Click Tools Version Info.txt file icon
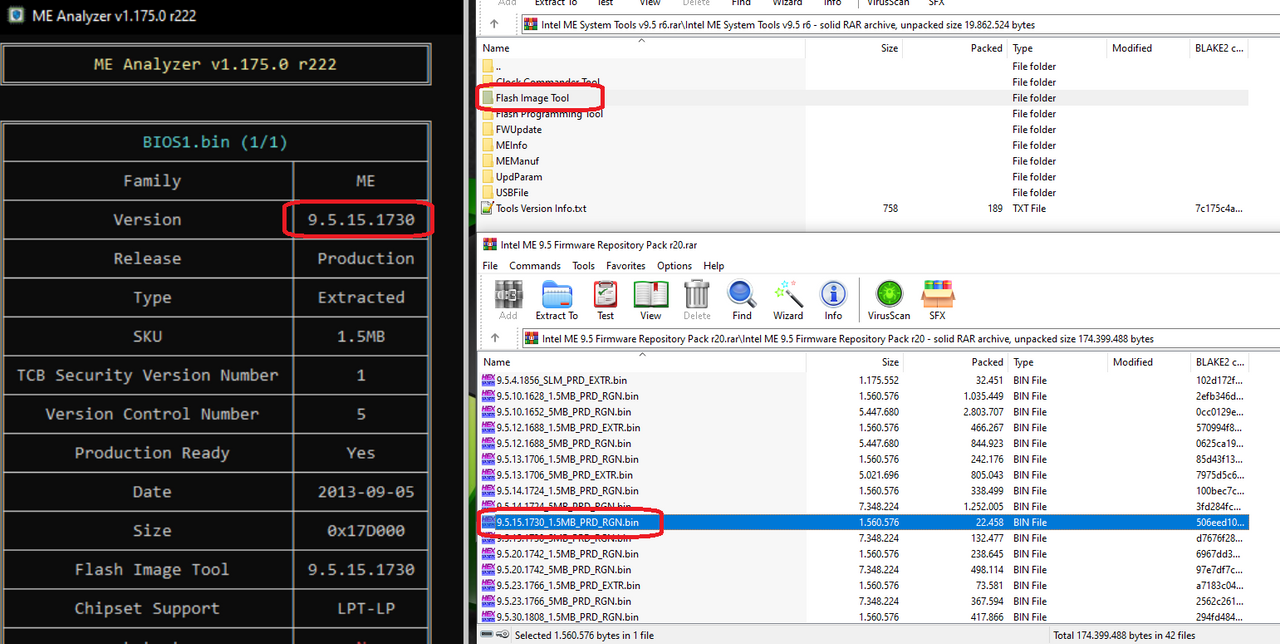1280x644 pixels. click(488, 208)
